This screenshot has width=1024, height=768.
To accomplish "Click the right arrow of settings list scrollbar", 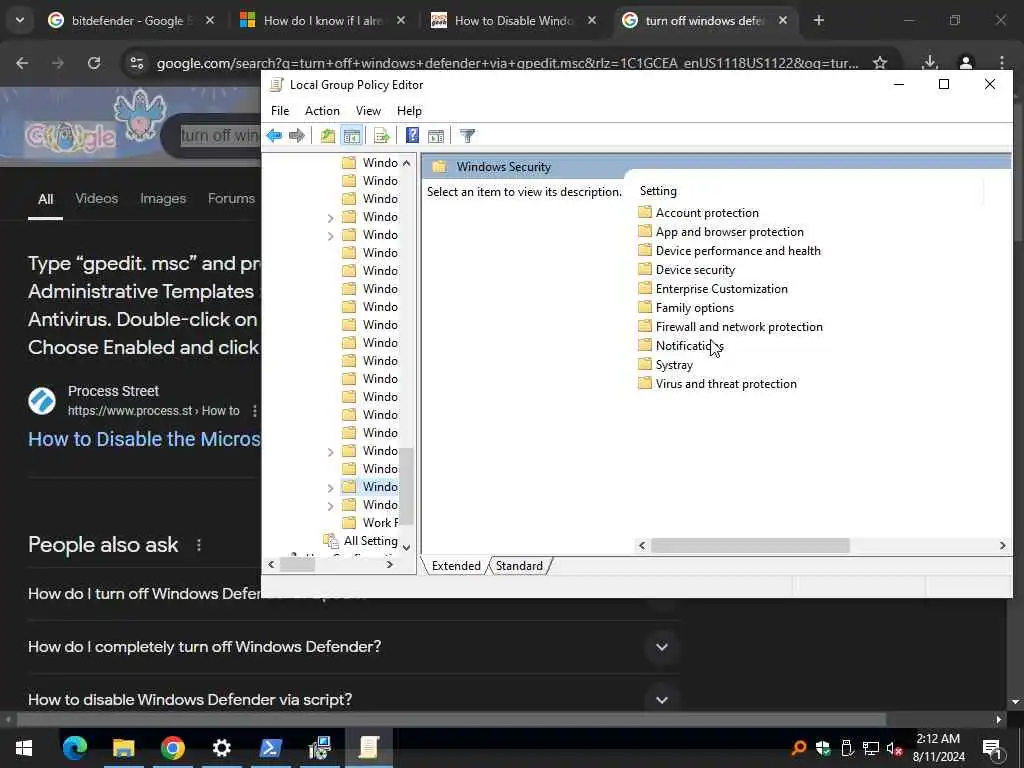I will point(1002,545).
